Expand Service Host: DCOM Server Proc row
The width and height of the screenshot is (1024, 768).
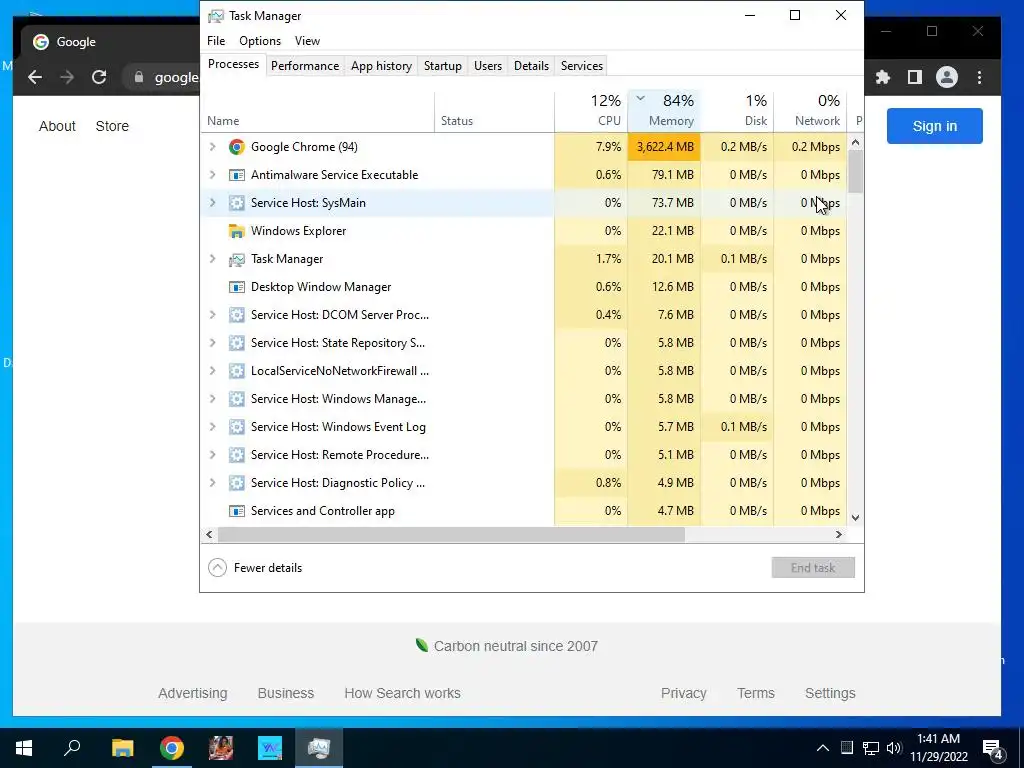point(212,315)
